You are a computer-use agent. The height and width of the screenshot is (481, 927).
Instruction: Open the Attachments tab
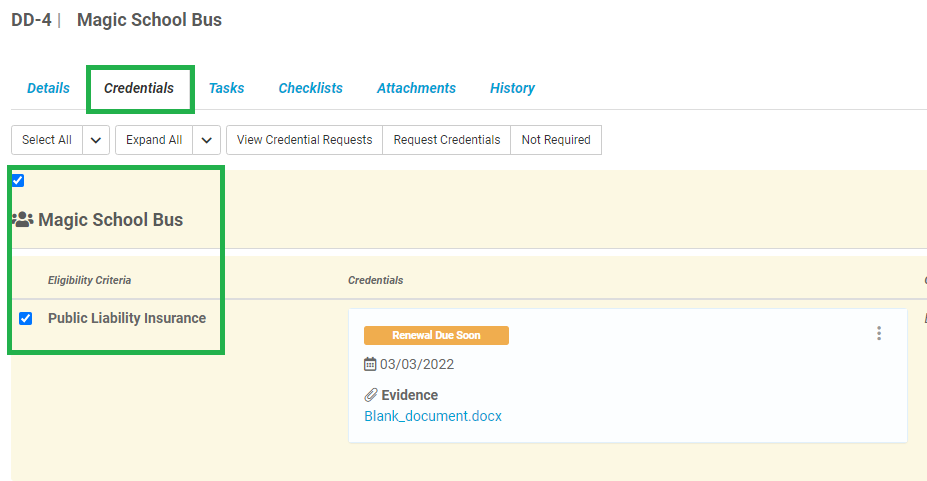(x=416, y=88)
